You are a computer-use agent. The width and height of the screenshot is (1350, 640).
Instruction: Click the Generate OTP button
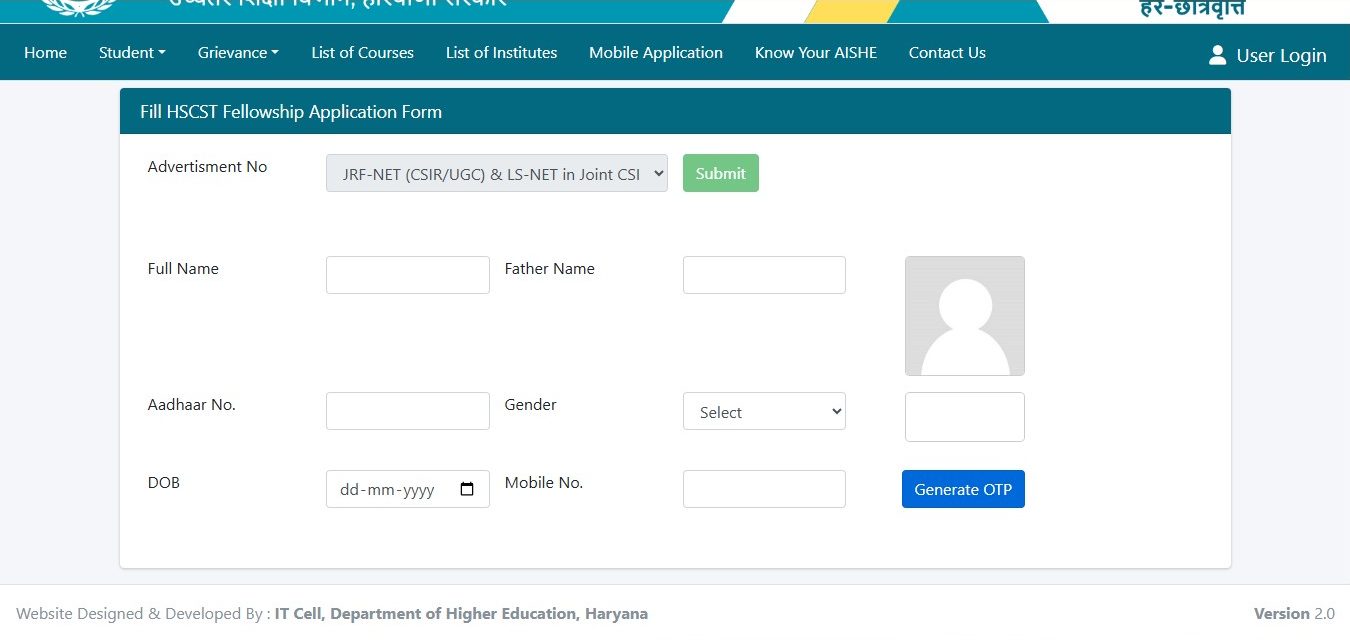point(963,489)
